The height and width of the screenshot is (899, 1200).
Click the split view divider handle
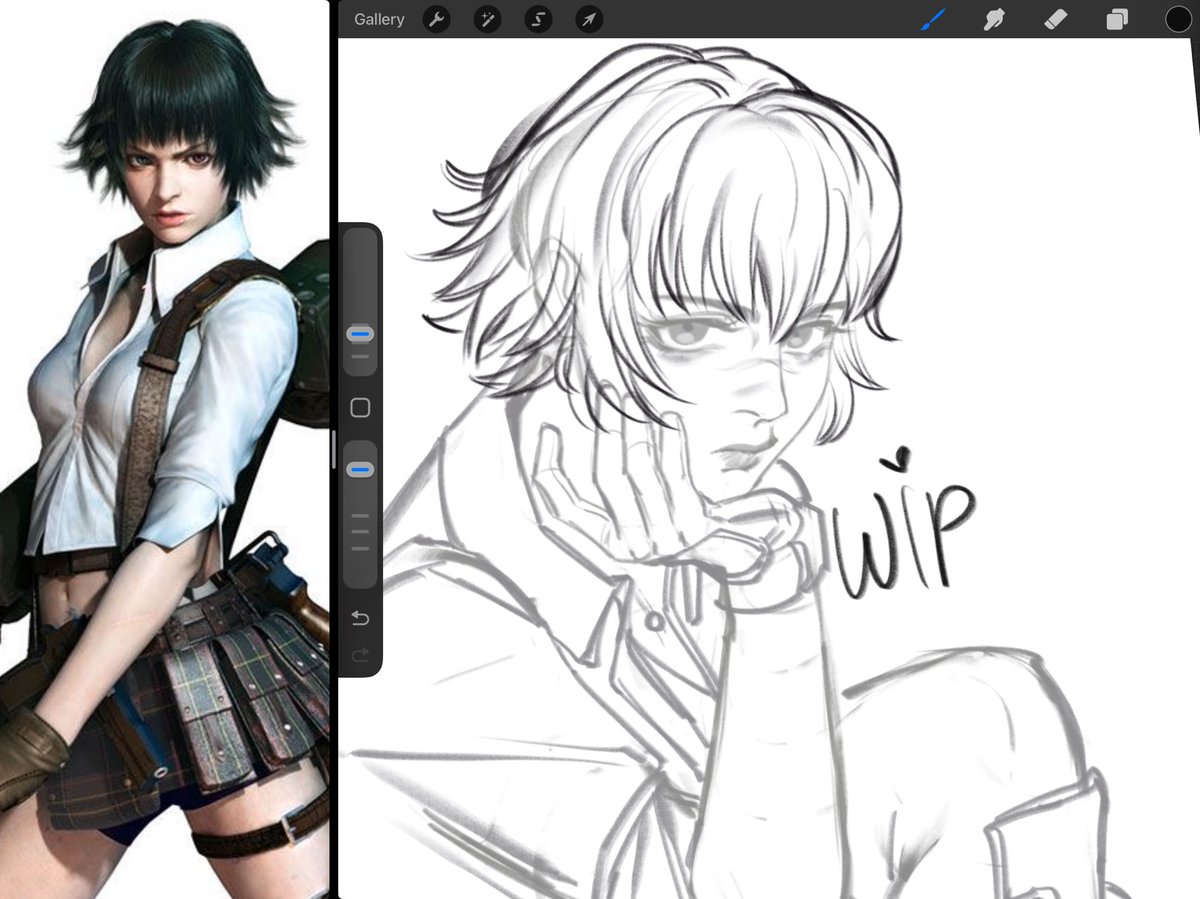333,449
